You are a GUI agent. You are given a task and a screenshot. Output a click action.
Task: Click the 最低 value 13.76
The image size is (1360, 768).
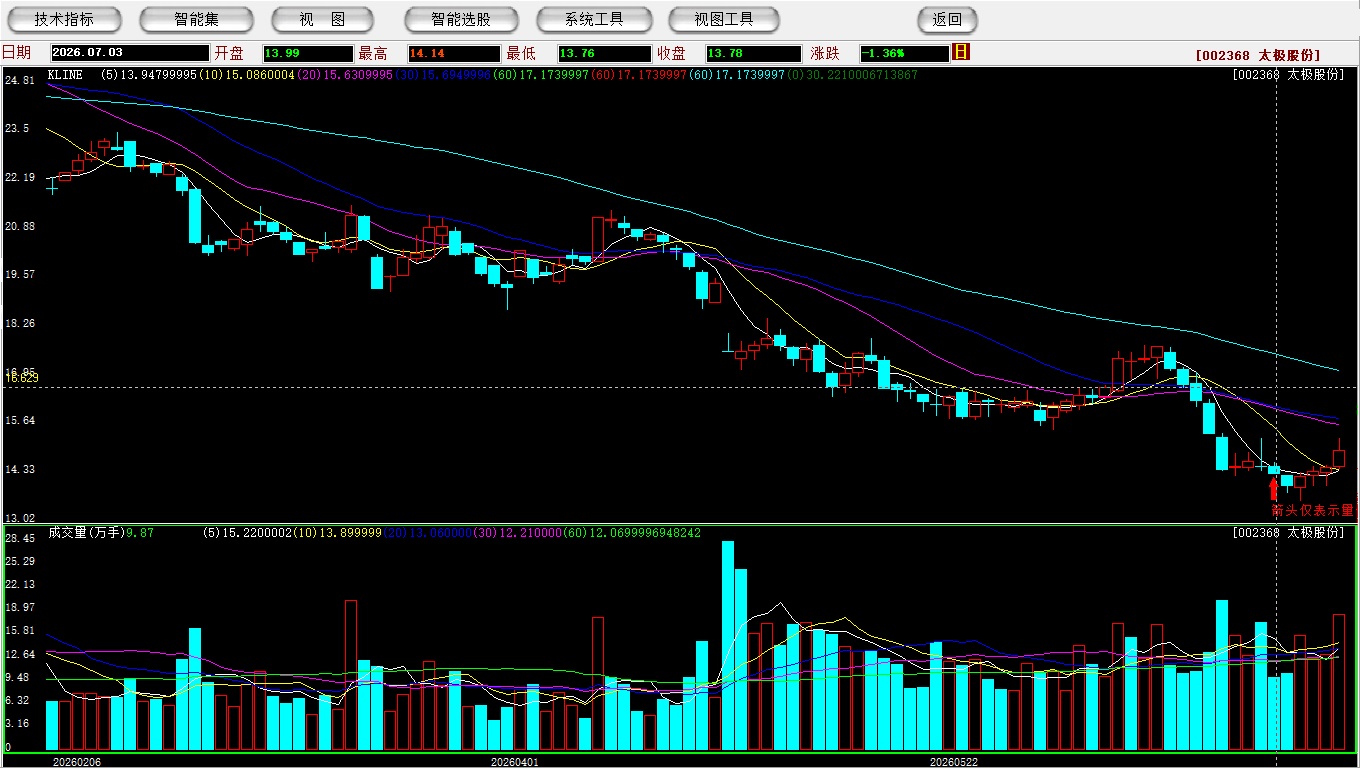[x=605, y=53]
